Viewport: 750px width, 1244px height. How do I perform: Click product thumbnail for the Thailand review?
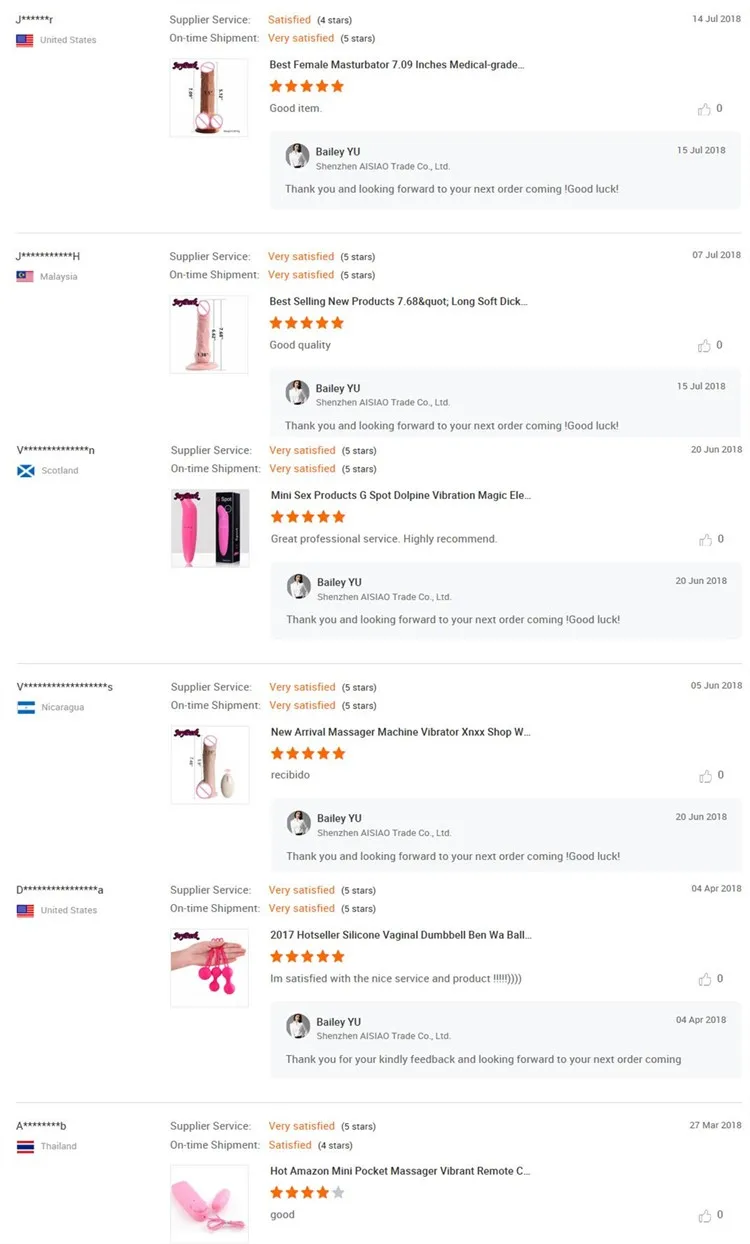(x=209, y=1203)
